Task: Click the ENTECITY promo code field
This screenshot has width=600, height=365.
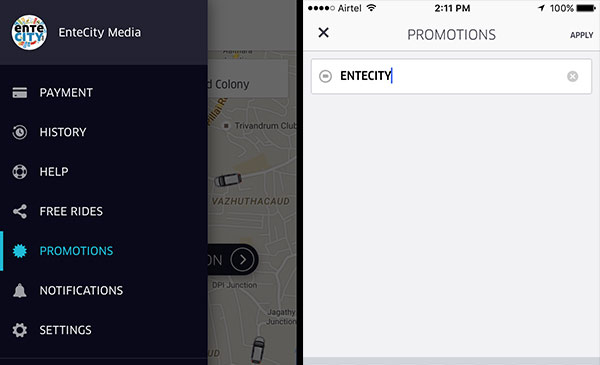Action: 451,76
